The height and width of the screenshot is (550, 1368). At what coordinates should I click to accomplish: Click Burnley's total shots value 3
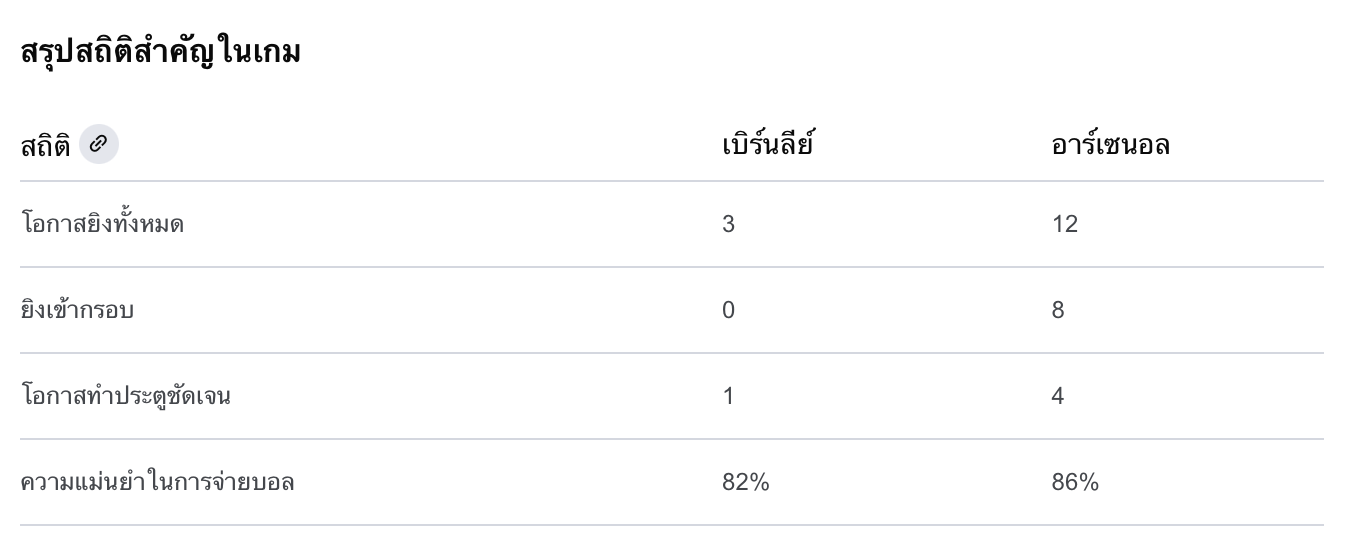tap(728, 224)
